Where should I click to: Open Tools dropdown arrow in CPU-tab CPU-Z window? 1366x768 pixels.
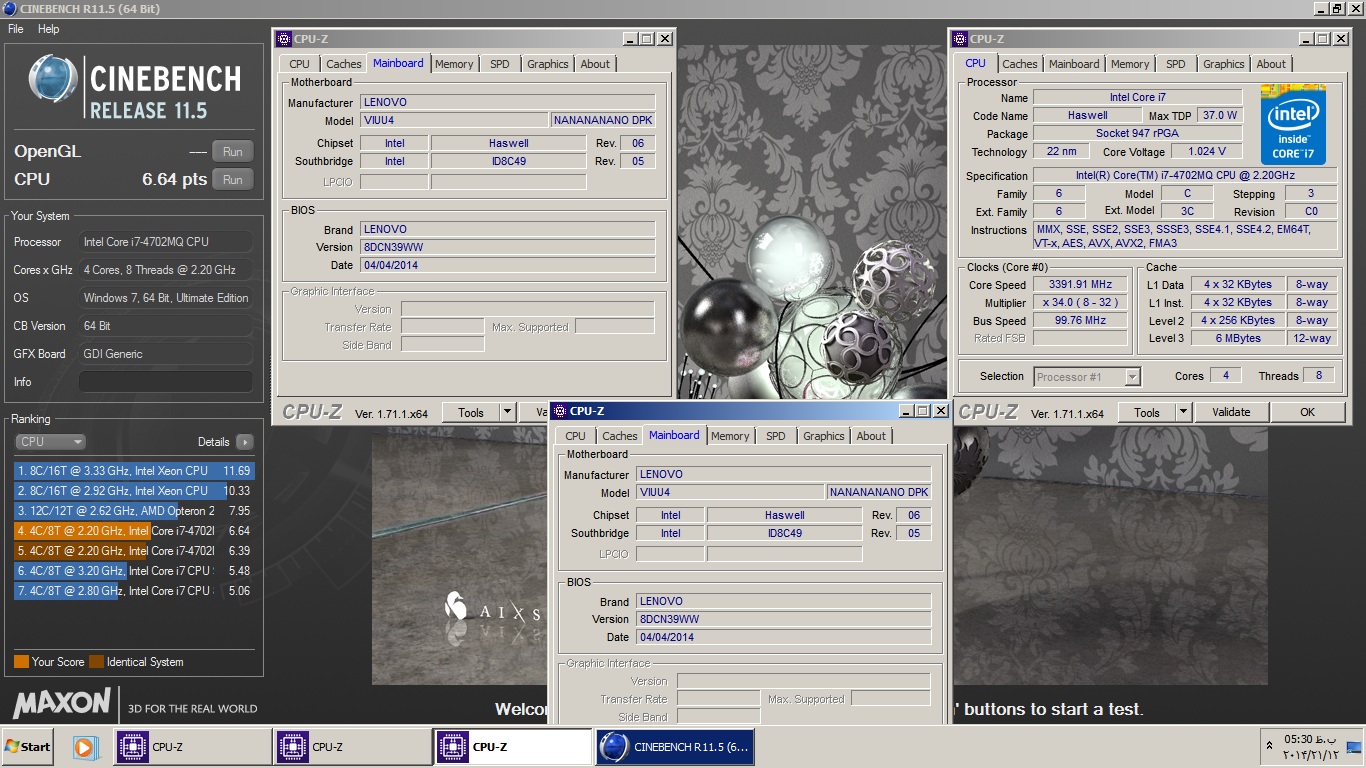click(1183, 412)
